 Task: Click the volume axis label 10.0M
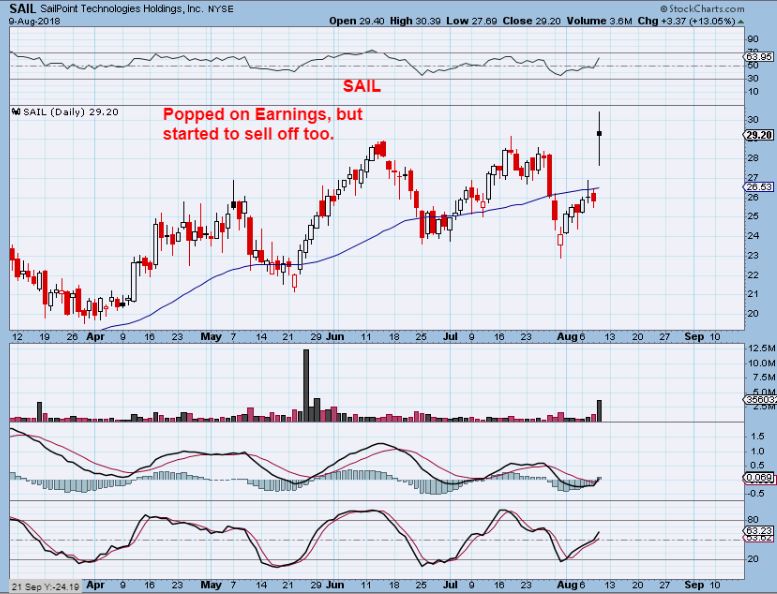point(762,363)
